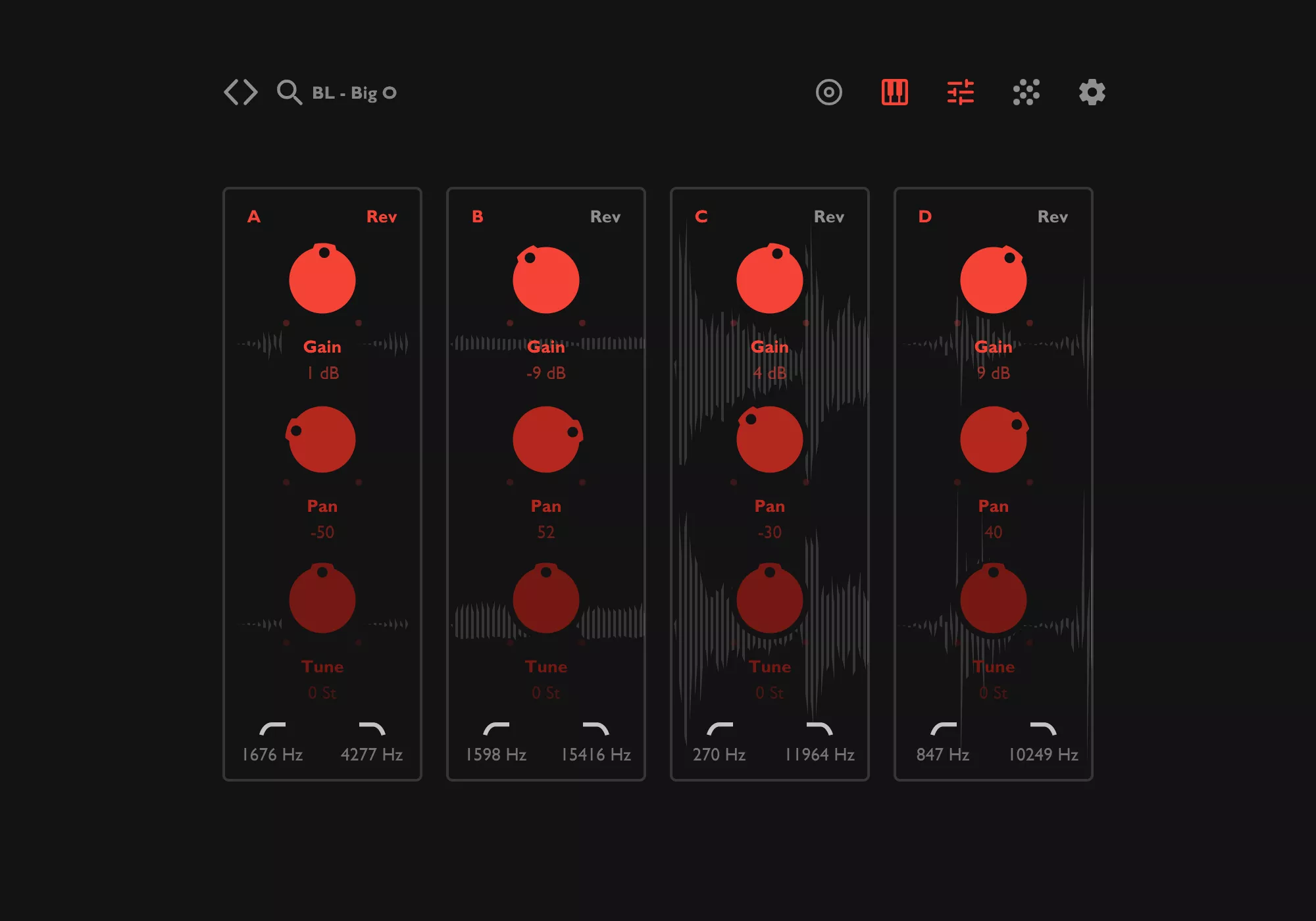
Task: Open the modulation dots view
Action: [x=1026, y=92]
